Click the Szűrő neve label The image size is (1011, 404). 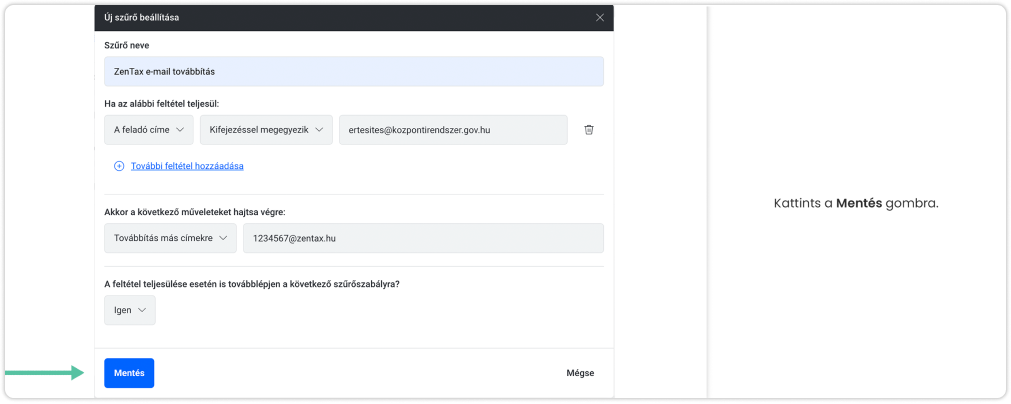[127, 45]
